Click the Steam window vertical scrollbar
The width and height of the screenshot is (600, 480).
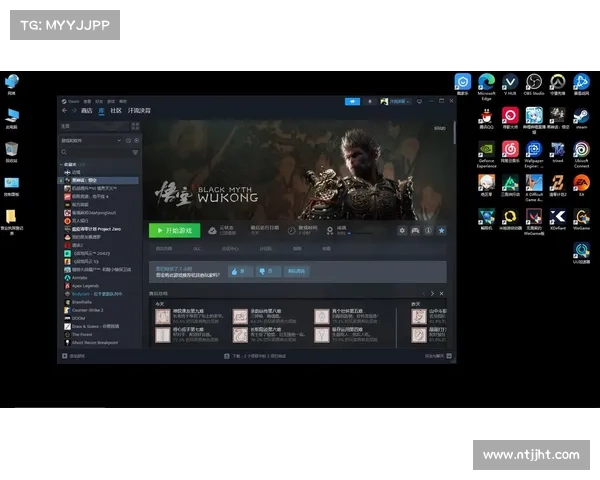[x=455, y=132]
